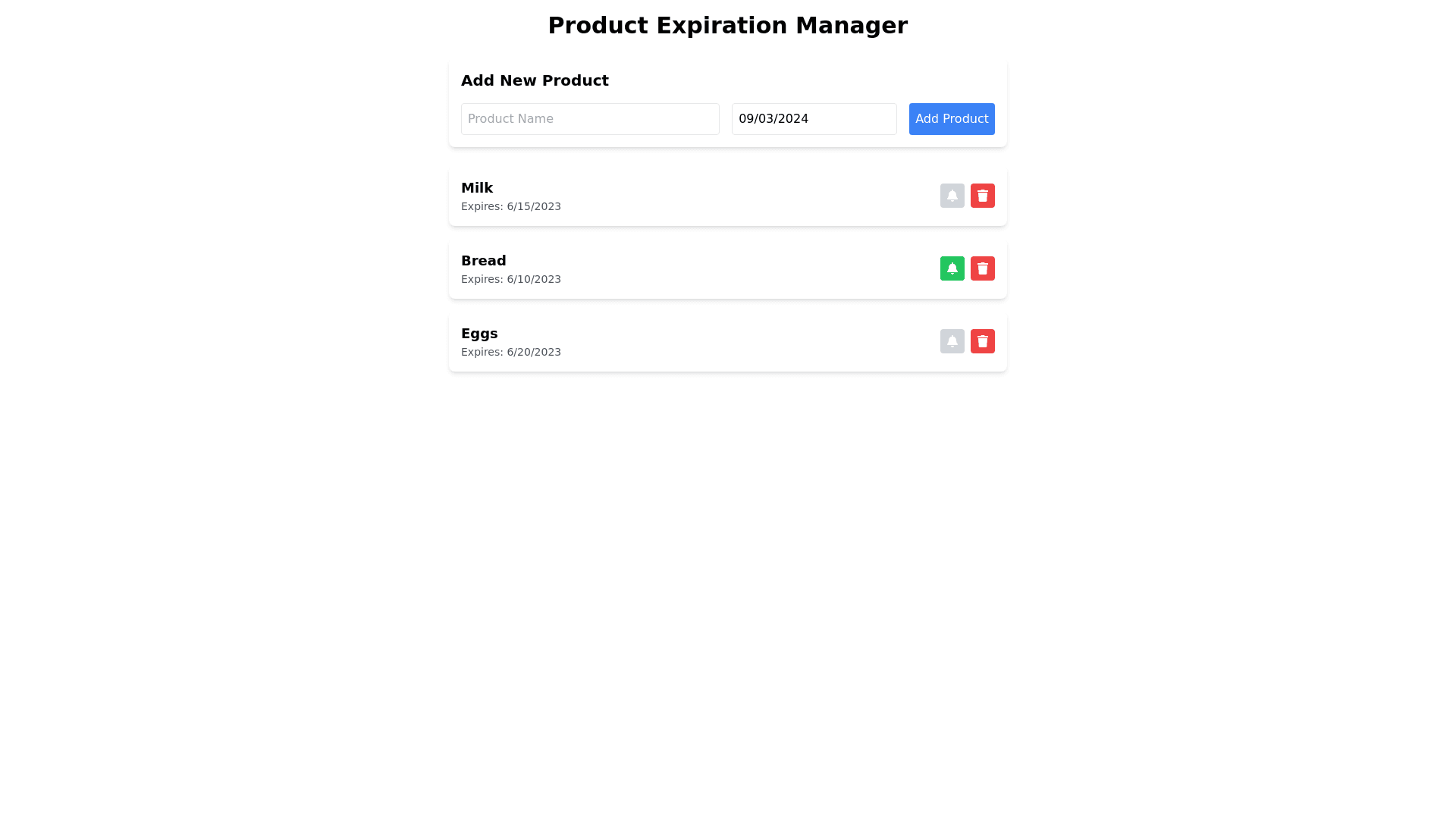The width and height of the screenshot is (1456, 819).
Task: Click the Eggs trash icon
Action: (x=982, y=341)
